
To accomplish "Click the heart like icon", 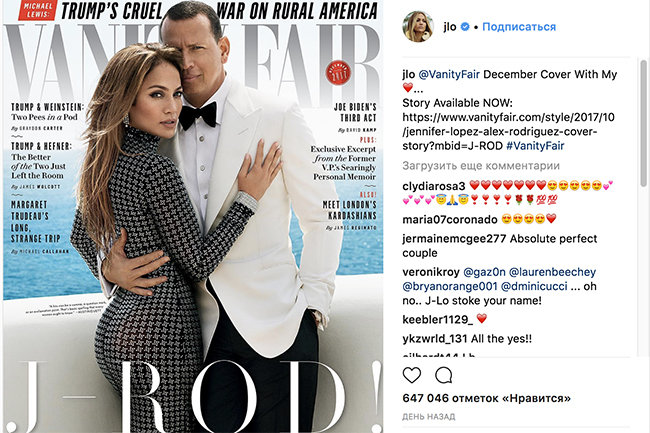I will [x=412, y=375].
